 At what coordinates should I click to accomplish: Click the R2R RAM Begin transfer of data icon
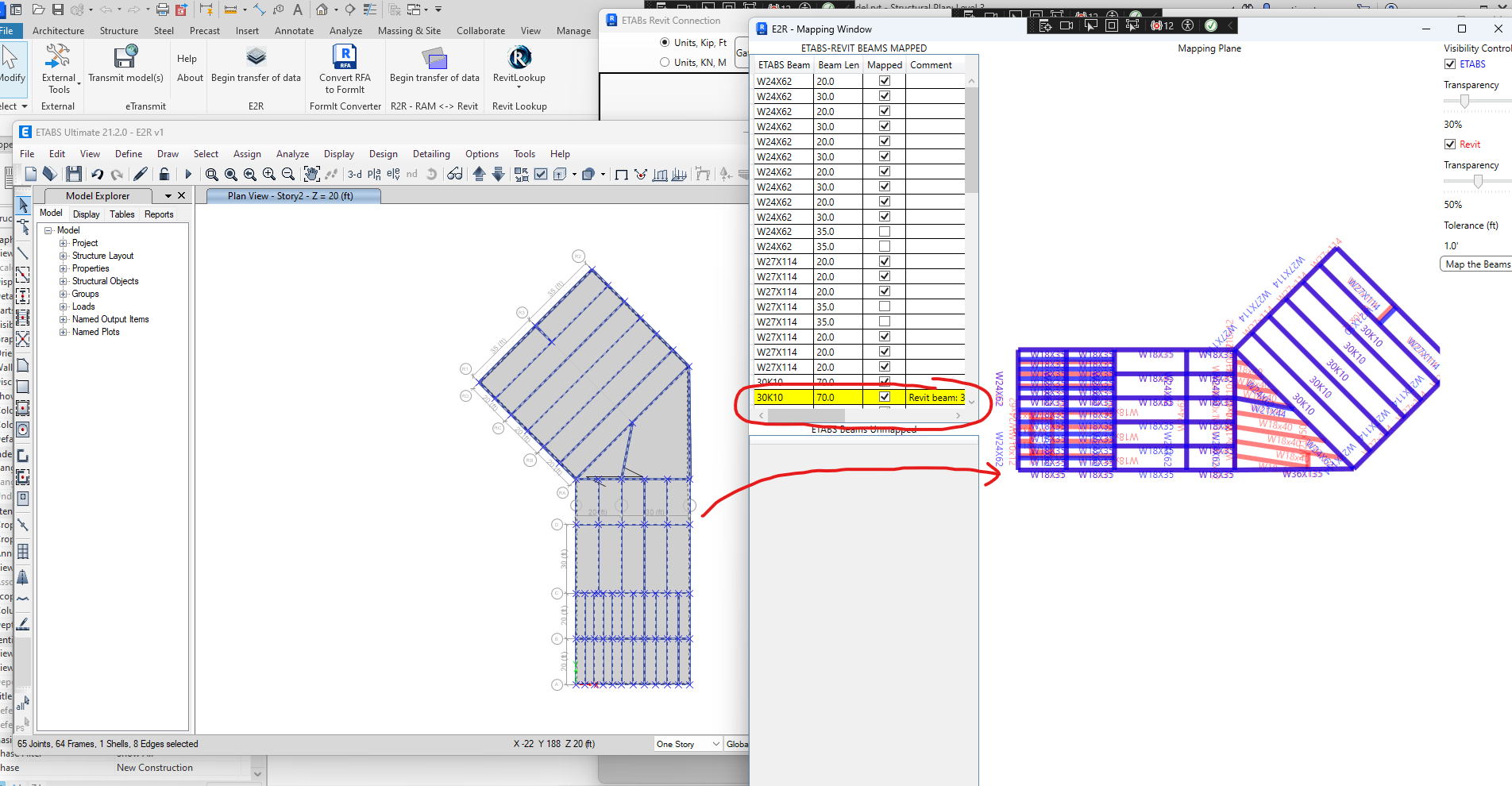click(x=434, y=57)
